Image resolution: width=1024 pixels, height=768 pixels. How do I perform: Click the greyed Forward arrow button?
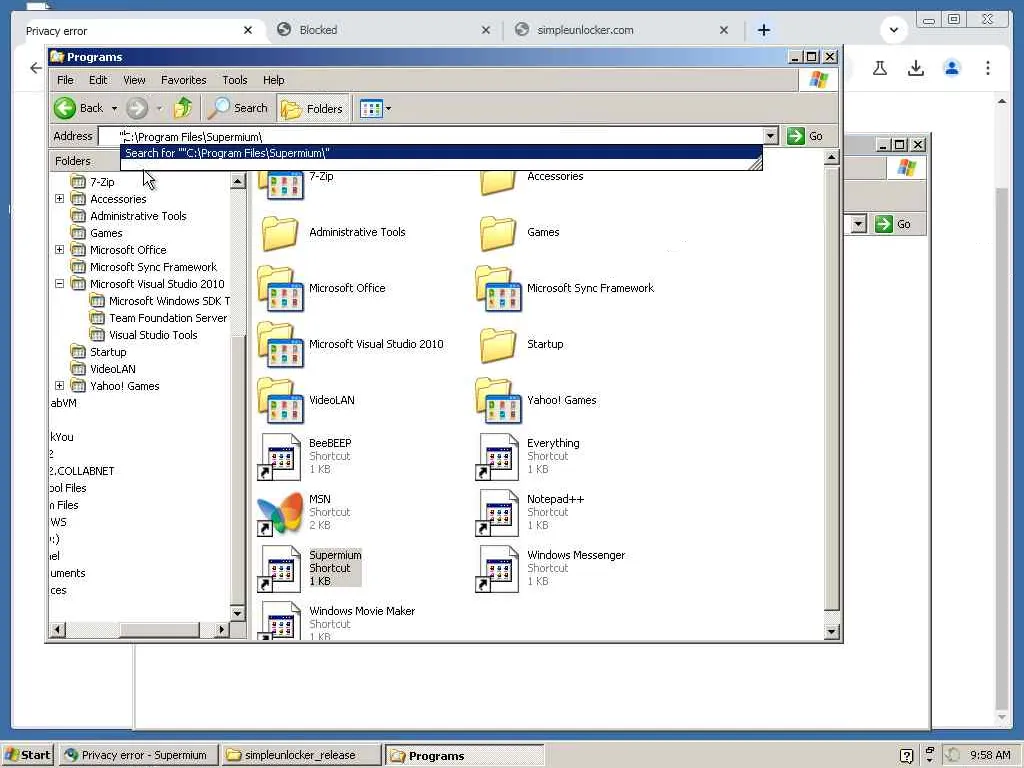point(136,108)
